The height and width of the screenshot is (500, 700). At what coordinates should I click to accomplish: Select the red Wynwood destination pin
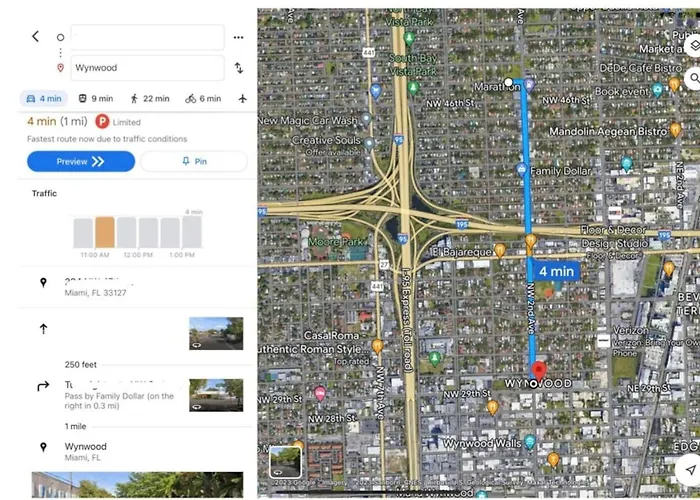coord(539,371)
